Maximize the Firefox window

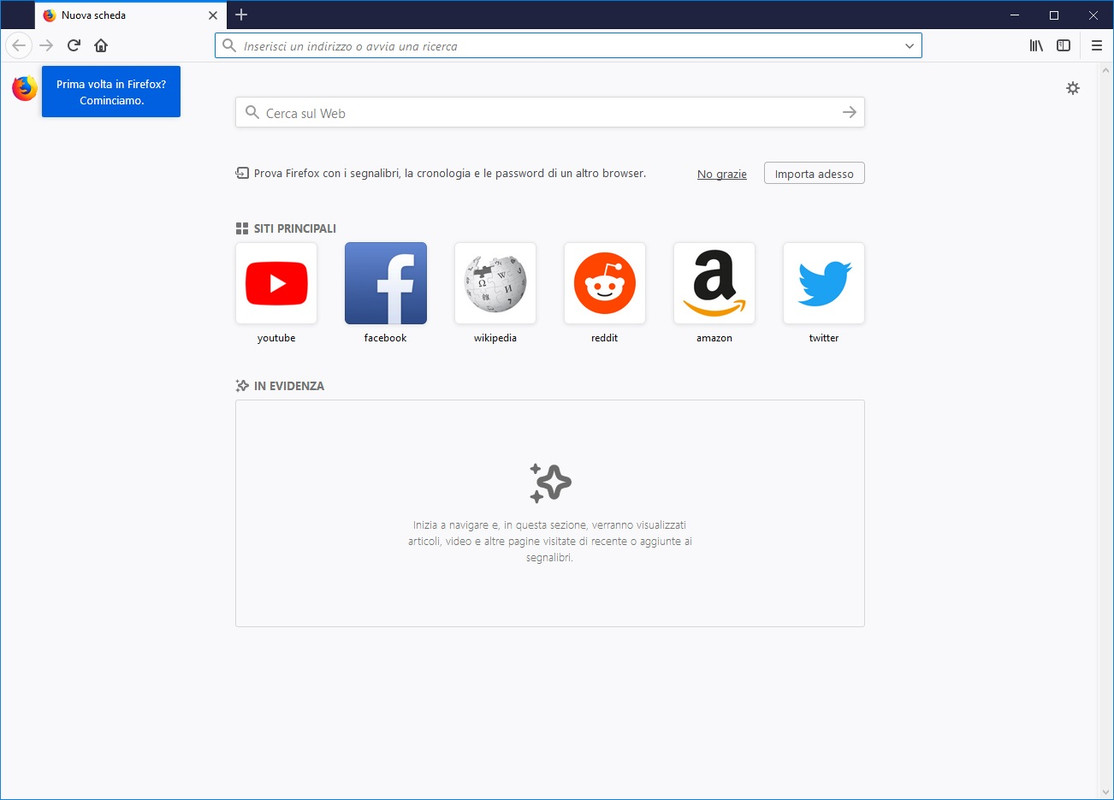click(x=1054, y=15)
